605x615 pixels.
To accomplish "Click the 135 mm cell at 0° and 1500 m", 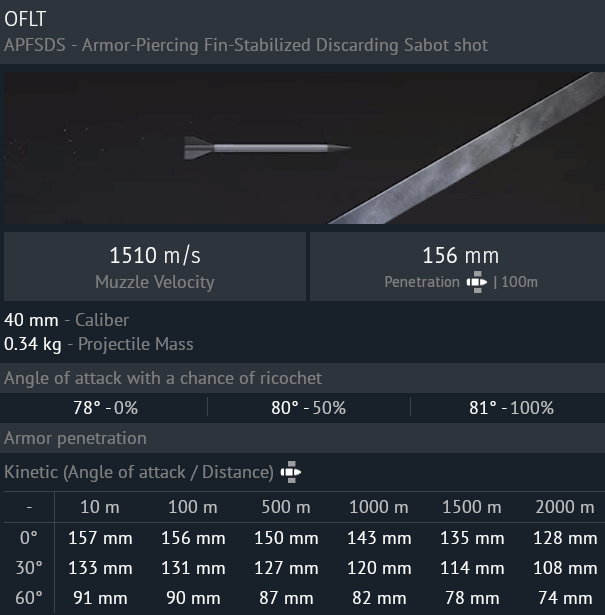I will click(472, 538).
